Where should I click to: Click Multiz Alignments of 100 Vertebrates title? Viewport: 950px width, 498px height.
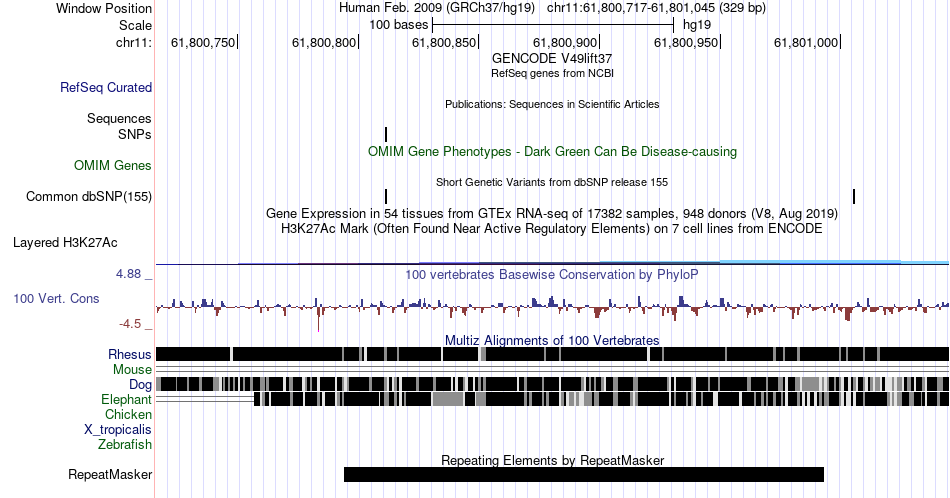click(552, 340)
